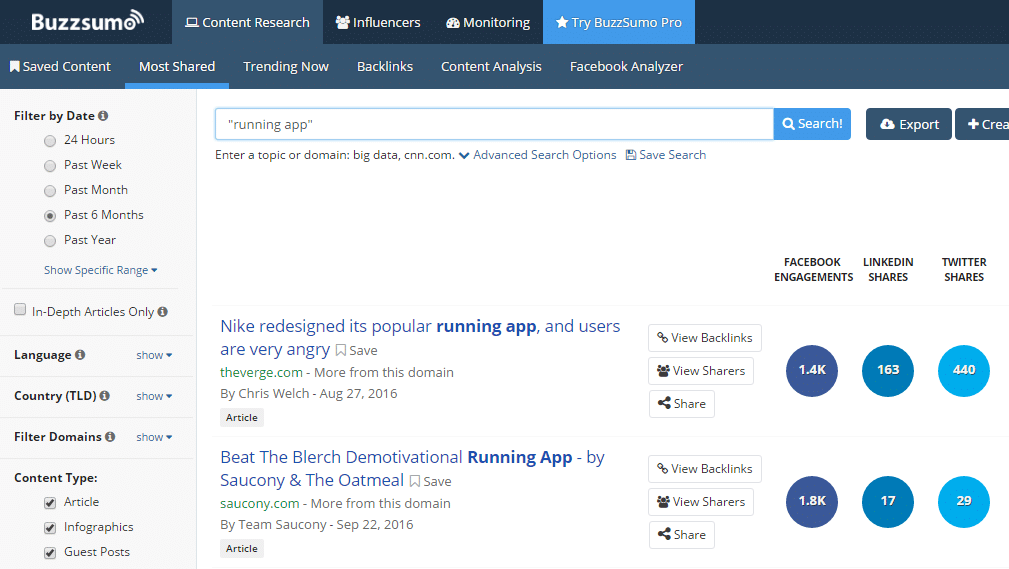Expand Show Specific Range options
Viewport: 1009px width, 569px height.
[100, 270]
